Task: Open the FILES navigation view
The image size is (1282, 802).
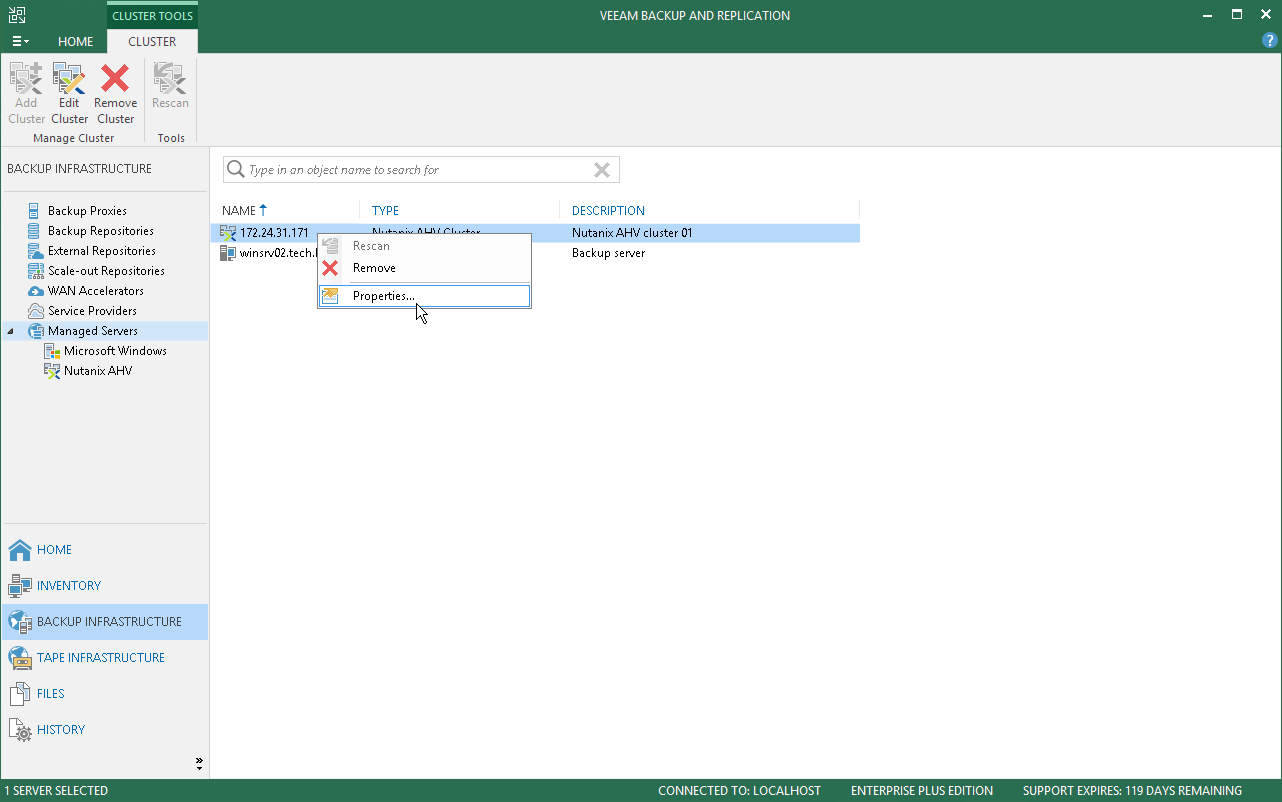Action: pyautogui.click(x=105, y=694)
